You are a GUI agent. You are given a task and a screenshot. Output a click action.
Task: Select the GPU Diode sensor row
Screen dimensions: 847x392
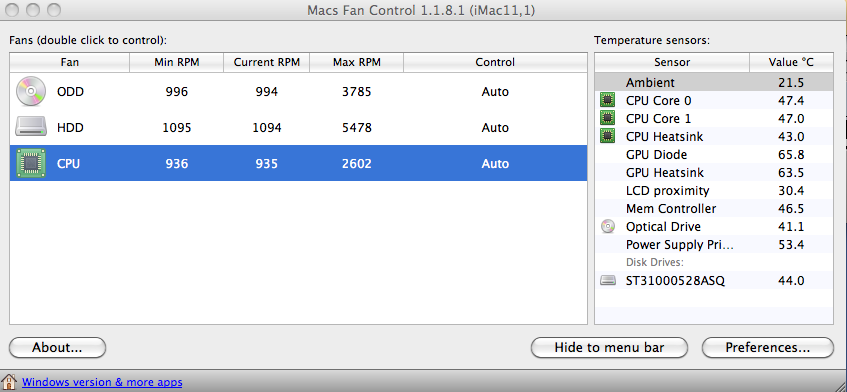(714, 155)
